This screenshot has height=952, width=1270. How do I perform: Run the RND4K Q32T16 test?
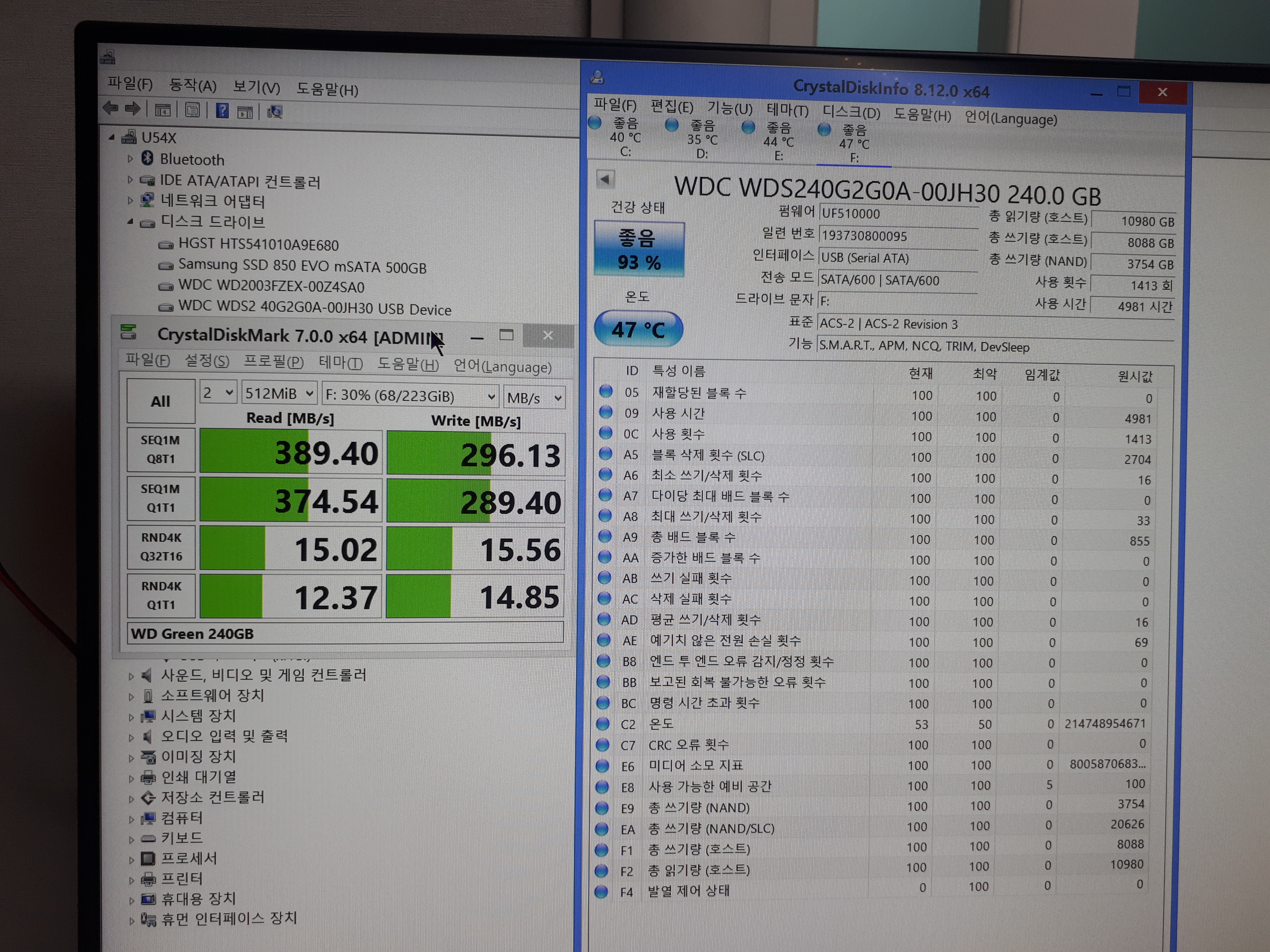pos(161,547)
